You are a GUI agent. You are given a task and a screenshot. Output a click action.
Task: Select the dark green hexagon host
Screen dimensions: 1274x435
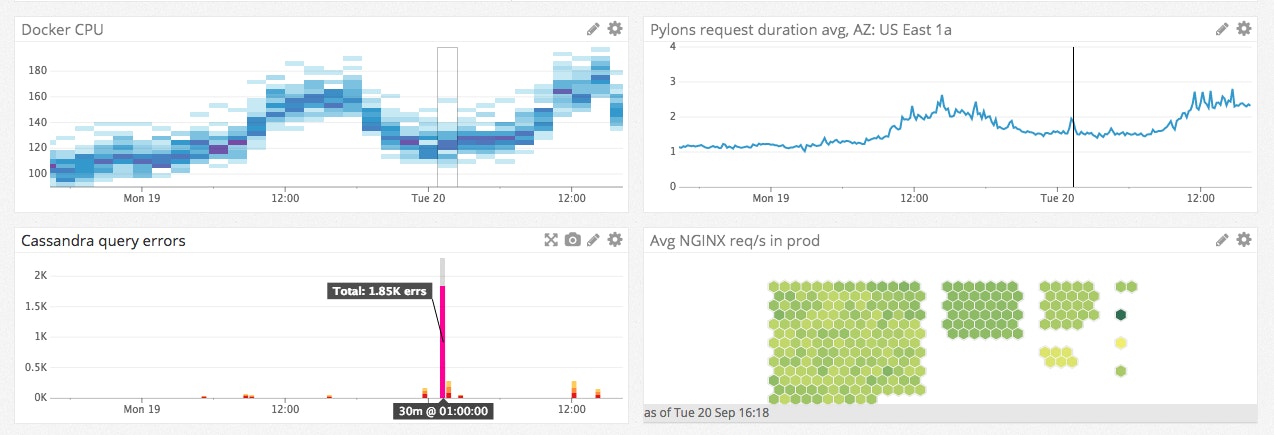pyautogui.click(x=1121, y=315)
